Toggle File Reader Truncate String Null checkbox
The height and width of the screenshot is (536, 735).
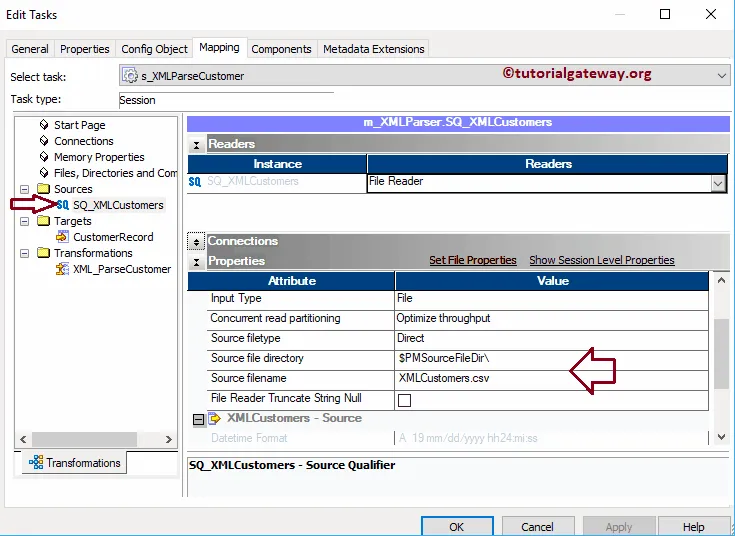404,400
